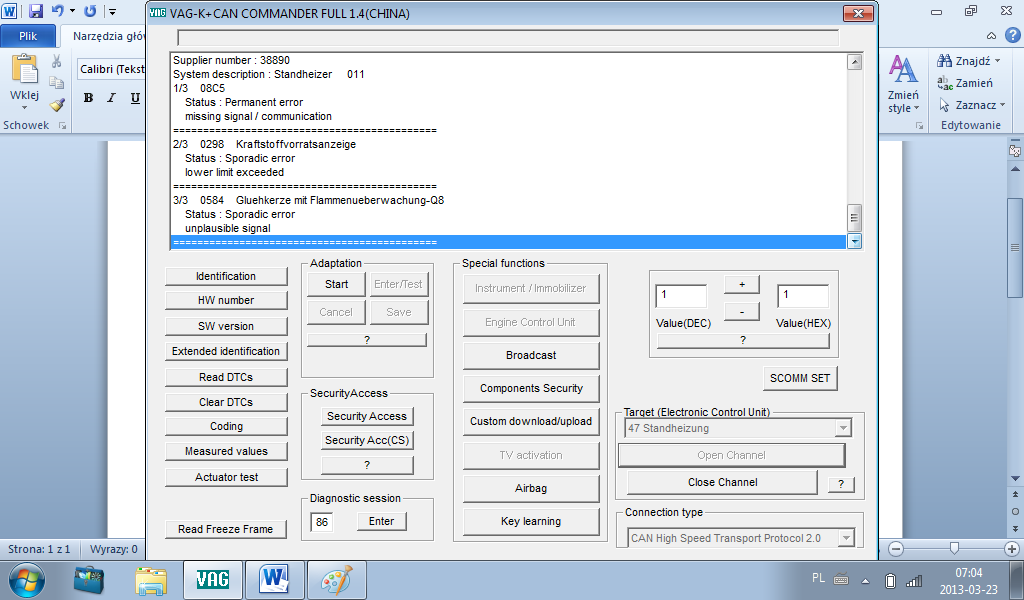Click the help ? button beside Close Channel

tap(841, 484)
